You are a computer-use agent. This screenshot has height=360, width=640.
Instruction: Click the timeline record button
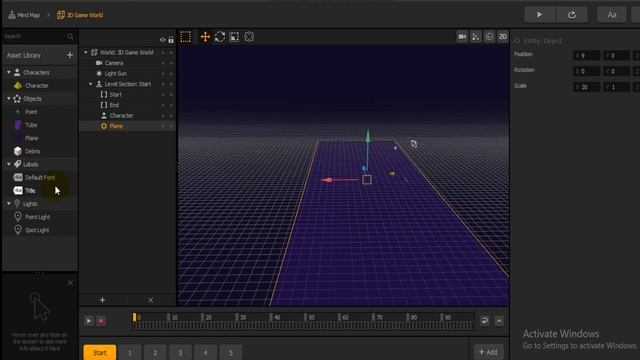coord(101,321)
